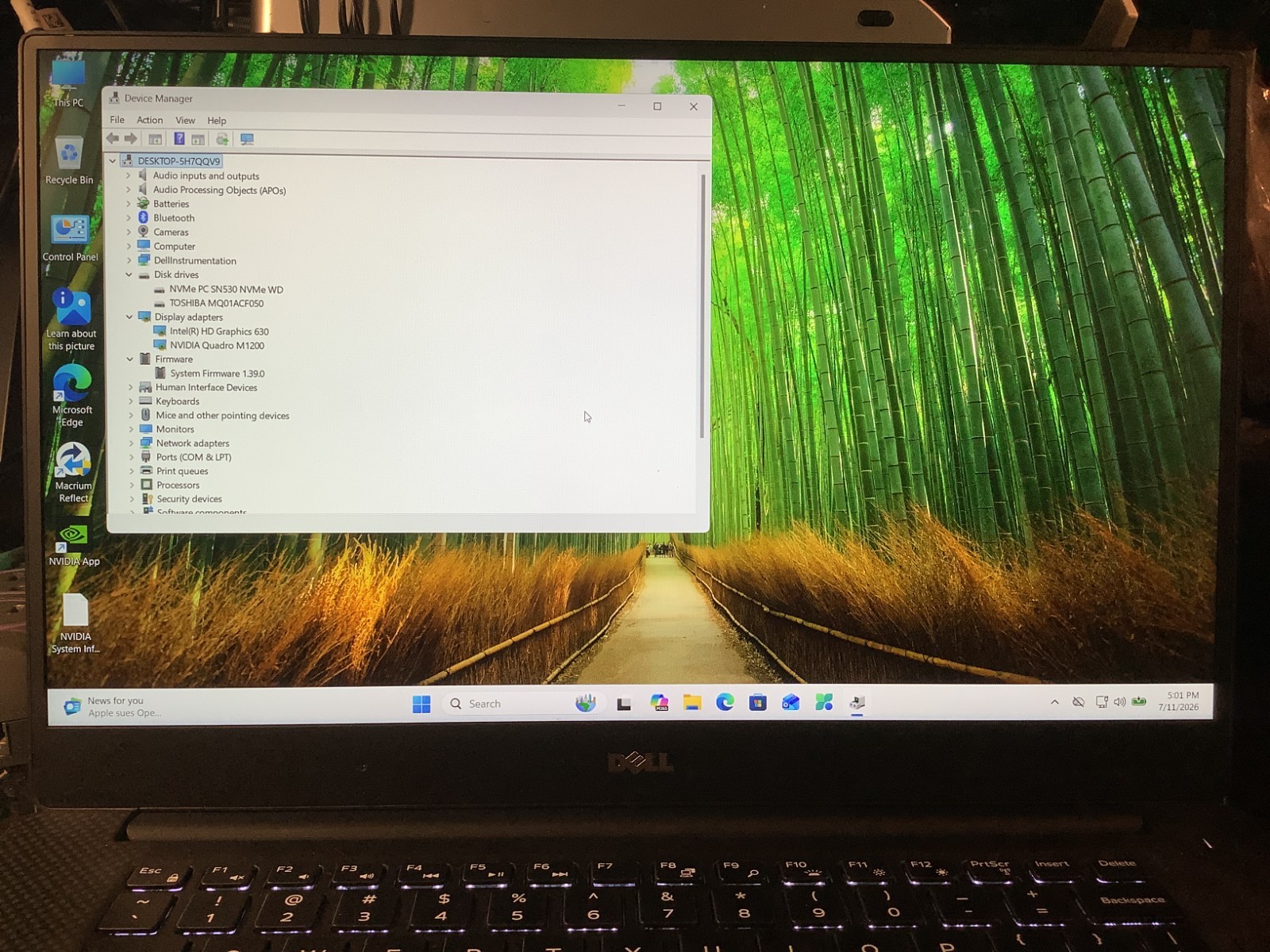Collapse the DESKTOP-5H7QQV9 root node

(x=113, y=161)
